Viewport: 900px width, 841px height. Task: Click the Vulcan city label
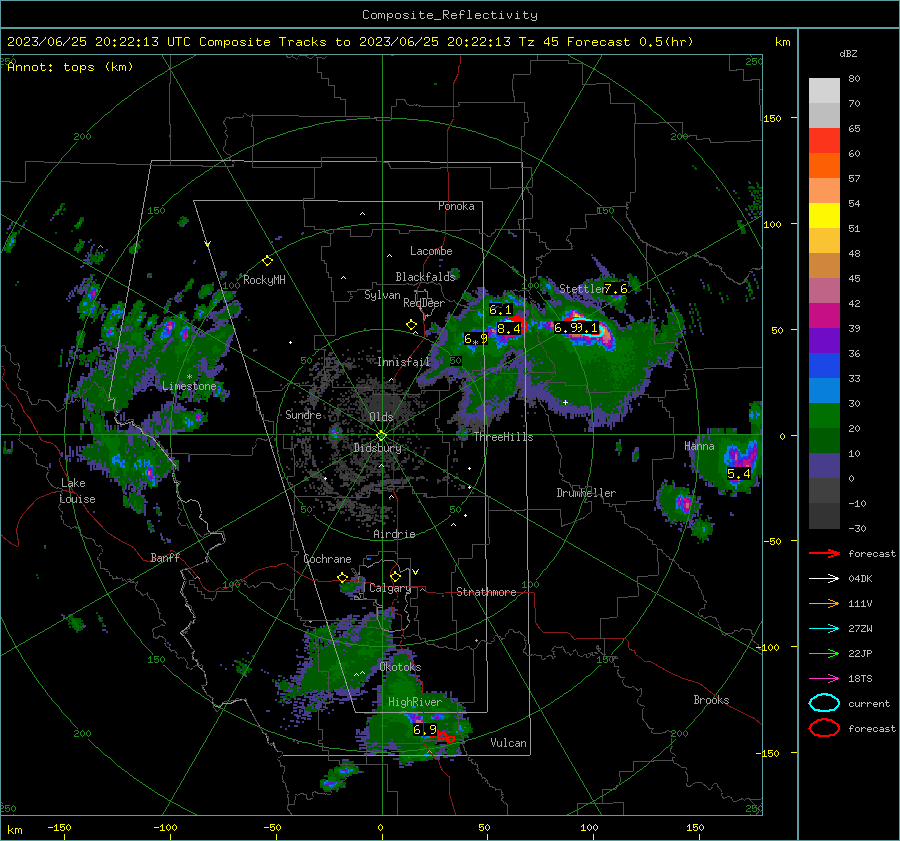click(x=509, y=743)
